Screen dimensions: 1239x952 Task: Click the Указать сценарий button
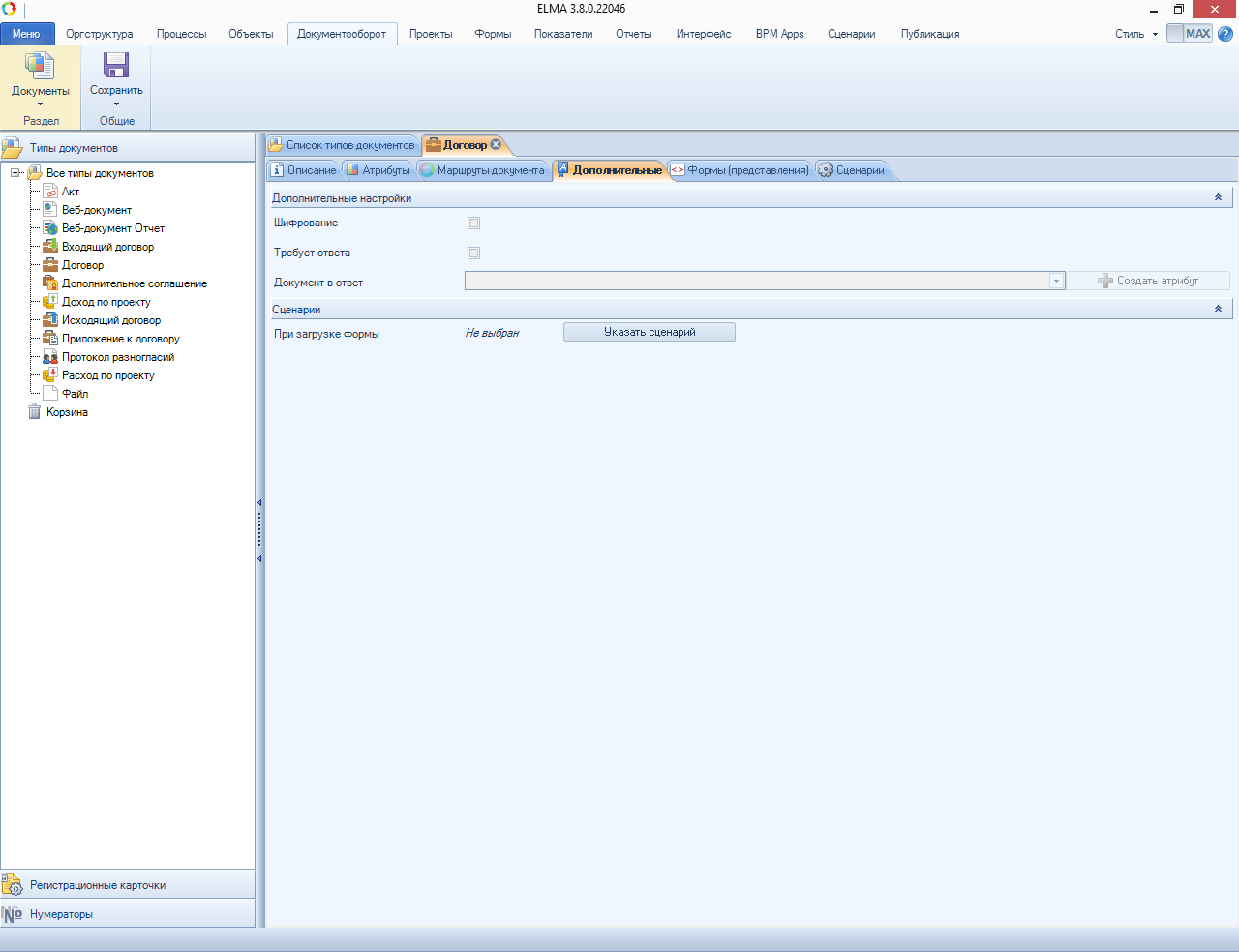(650, 332)
